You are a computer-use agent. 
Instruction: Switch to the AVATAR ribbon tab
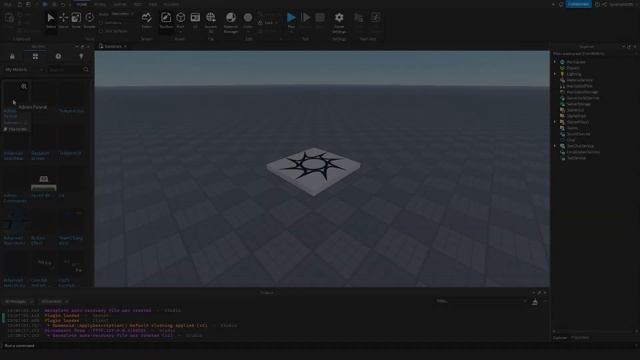coord(120,4)
